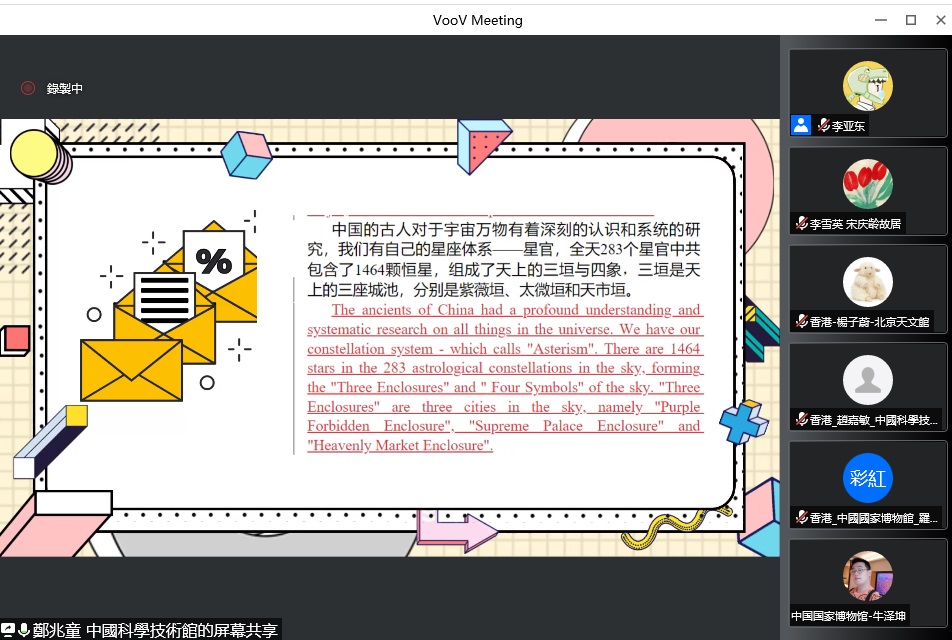This screenshot has height=640, width=952.
Task: Click the VooV Meeting window title
Action: click(x=477, y=20)
